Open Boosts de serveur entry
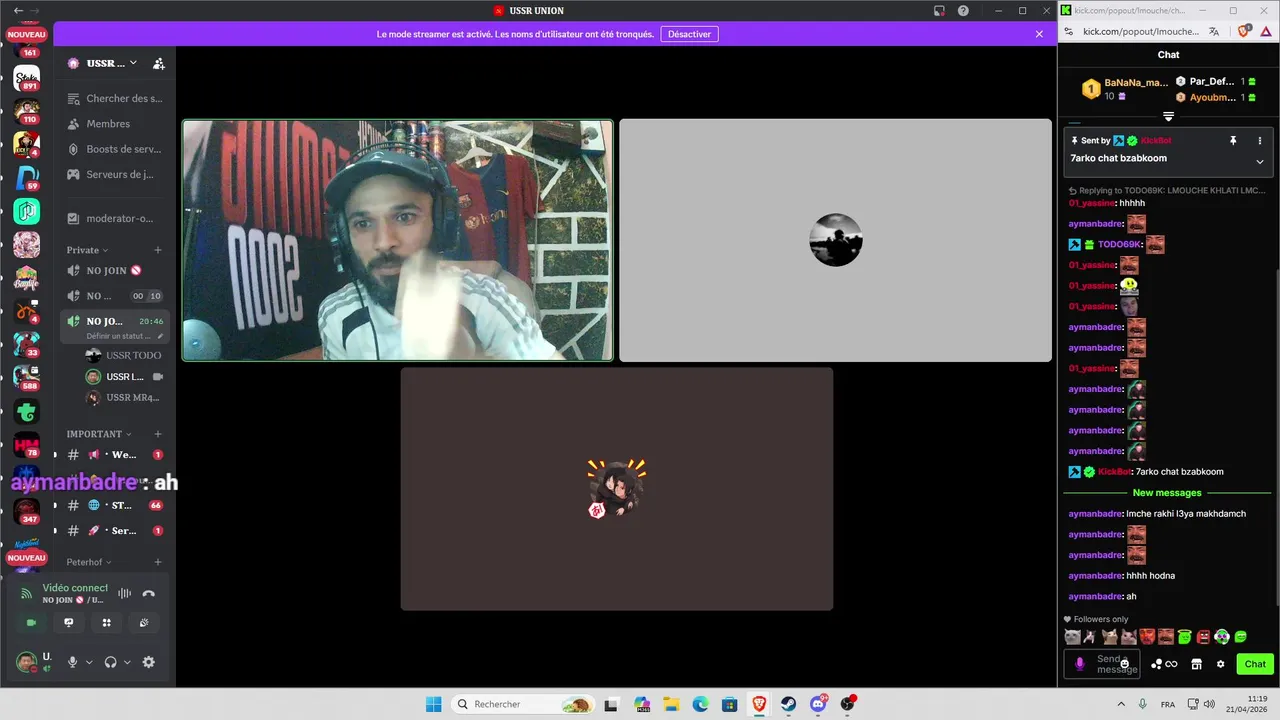Viewport: 1280px width, 720px height. coord(114,149)
